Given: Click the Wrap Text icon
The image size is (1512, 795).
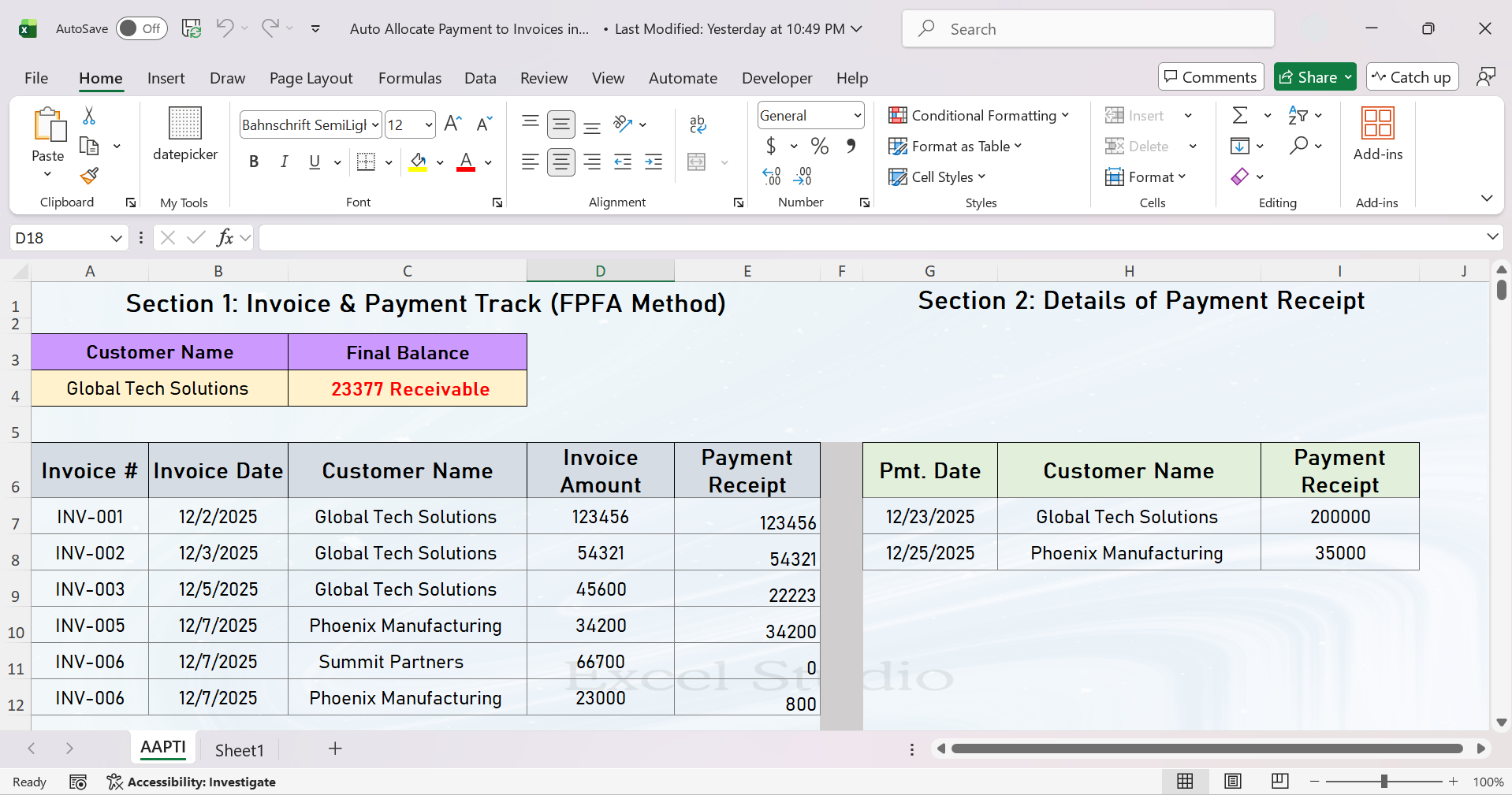Looking at the screenshot, I should pos(698,124).
